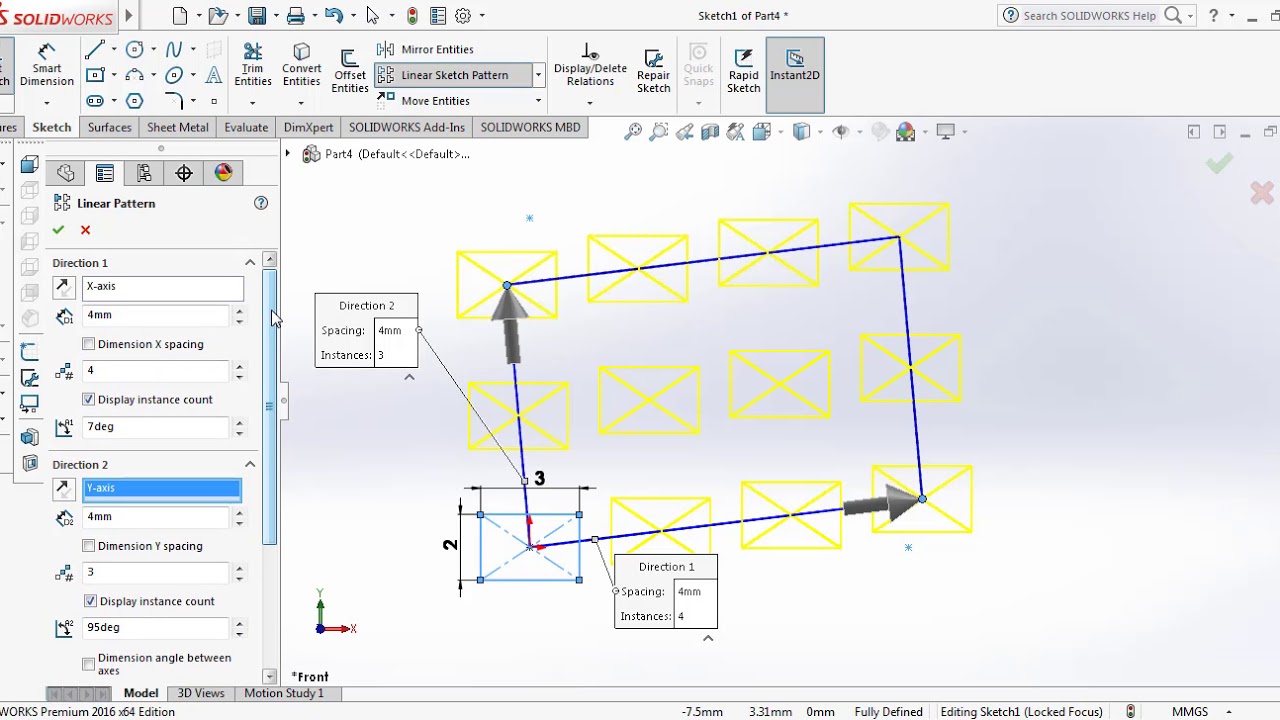Expand the Part4 feature tree arrow

point(288,154)
